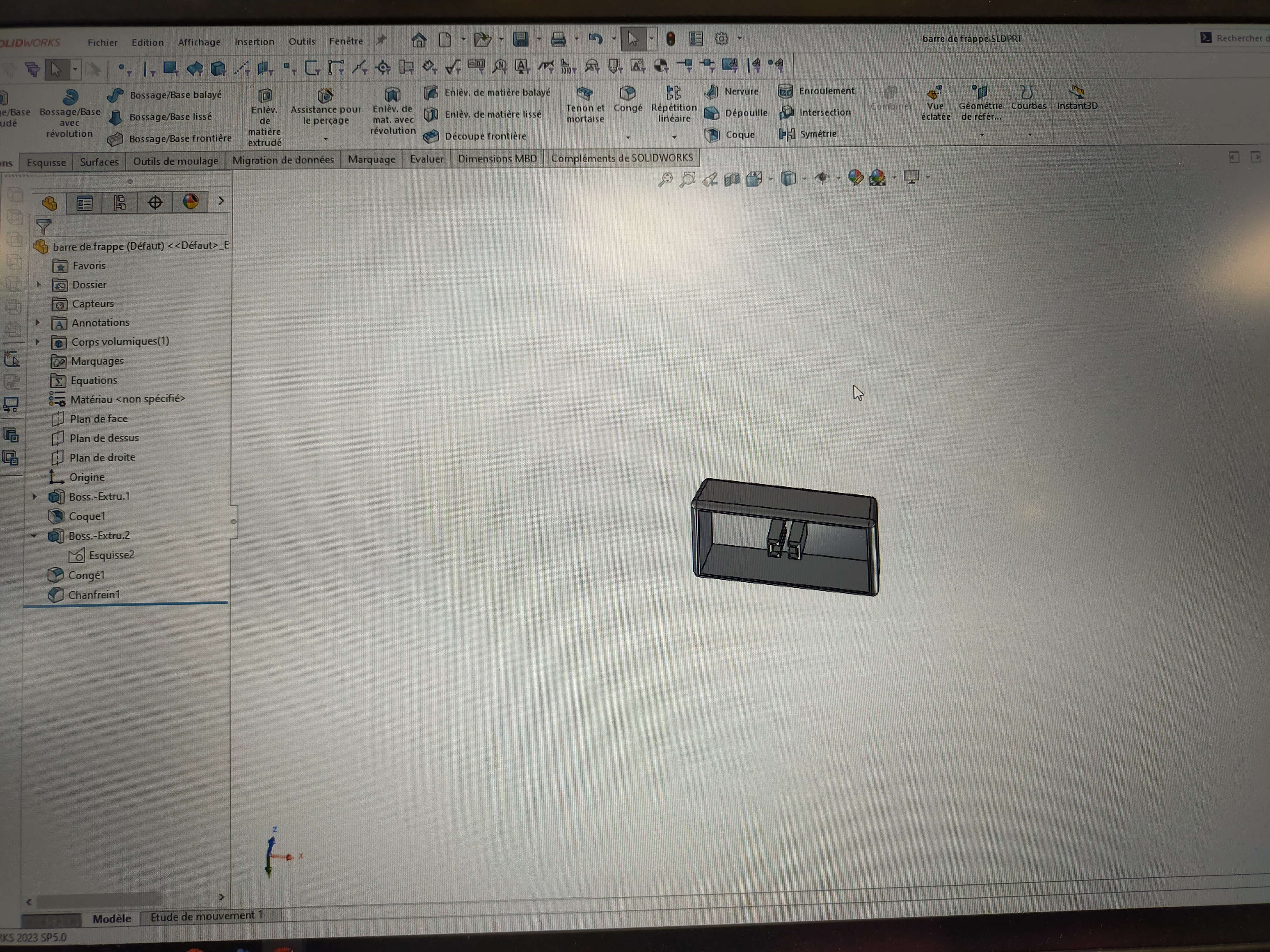Viewport: 1270px width, 952px height.
Task: Toggle hide/show items eye icon
Action: 822,178
